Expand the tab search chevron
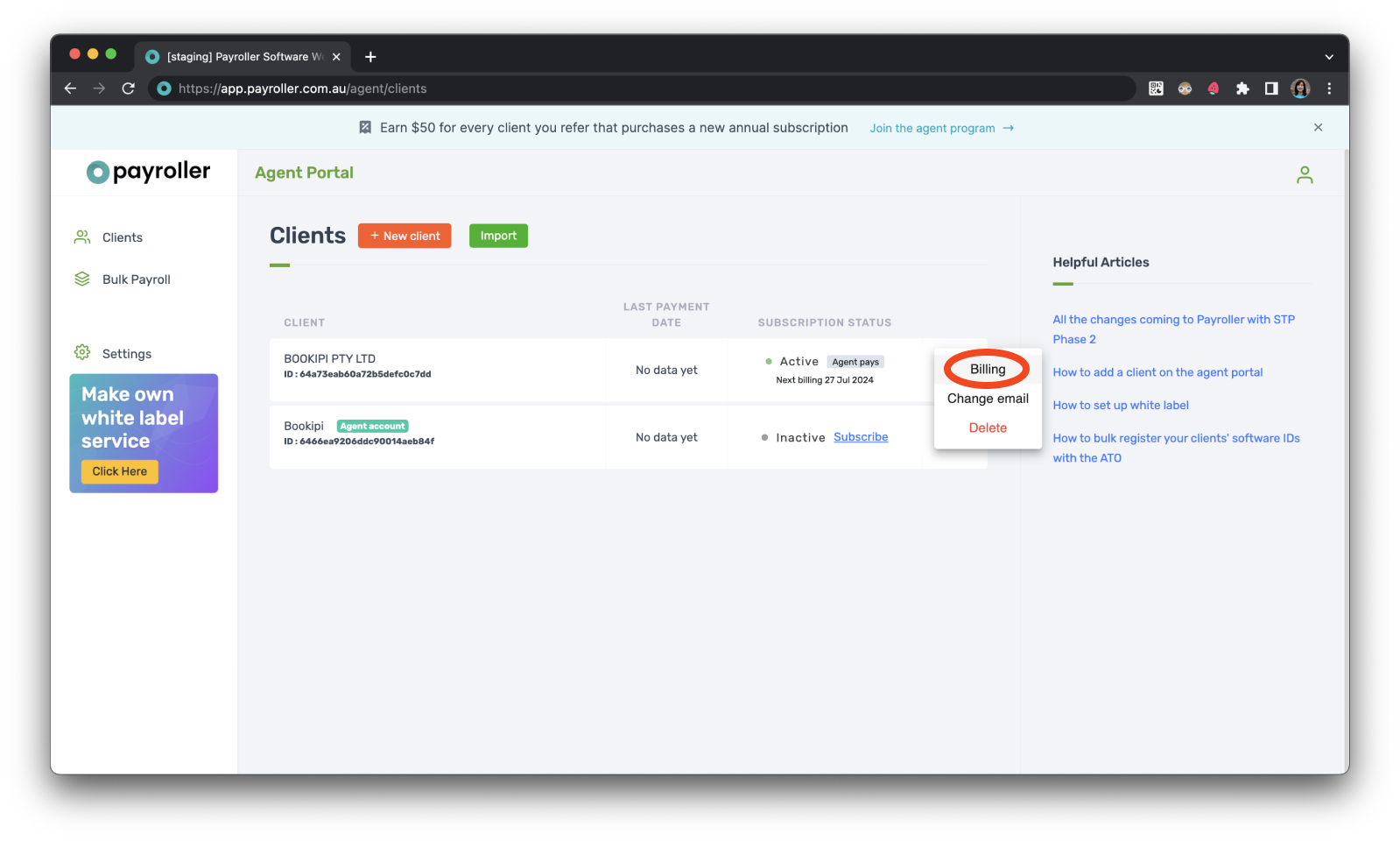 [x=1329, y=57]
